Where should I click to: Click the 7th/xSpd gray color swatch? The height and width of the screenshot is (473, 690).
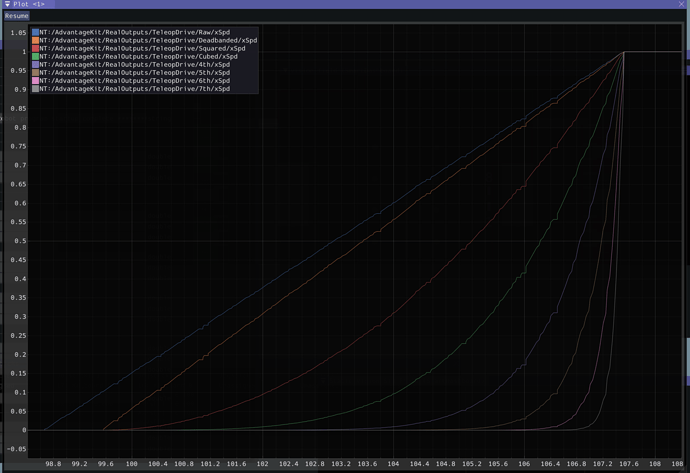(x=35, y=88)
